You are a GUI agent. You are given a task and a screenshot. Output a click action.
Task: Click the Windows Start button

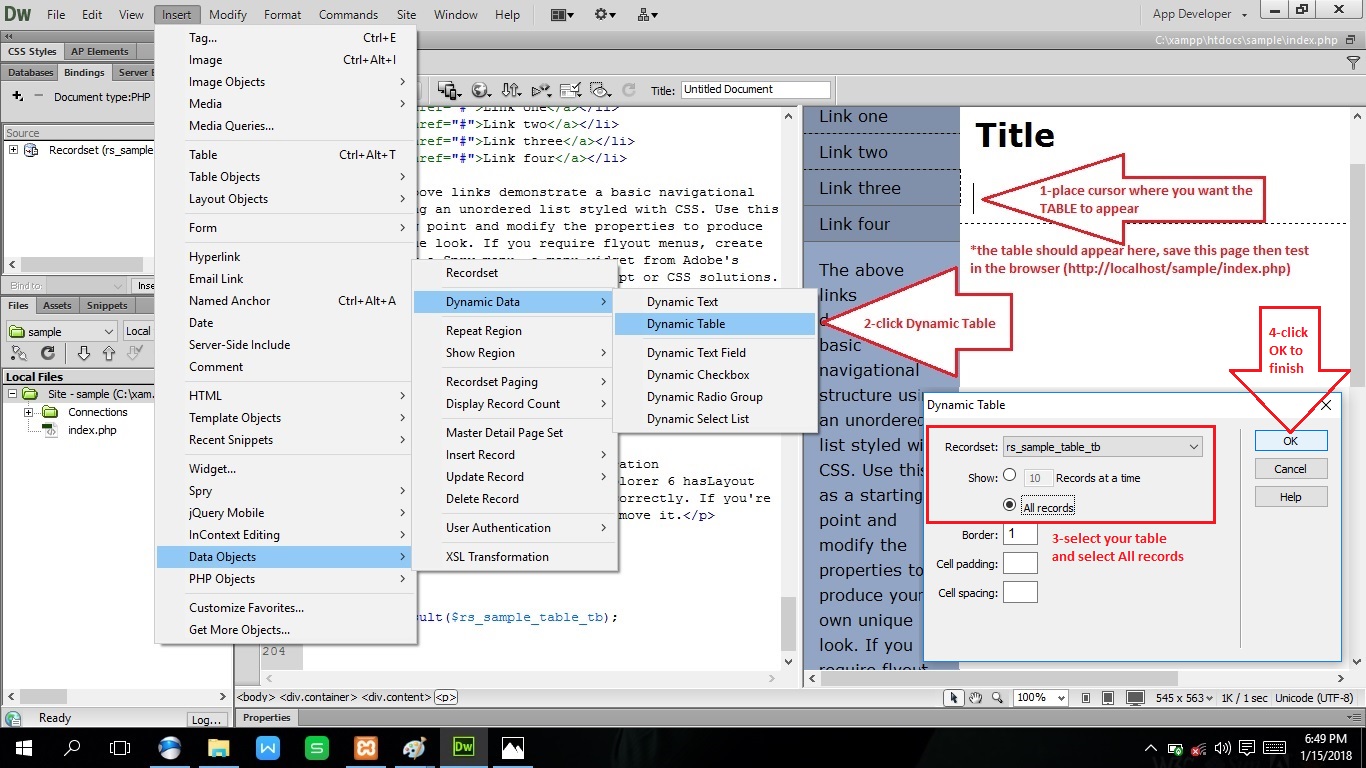tap(23, 747)
